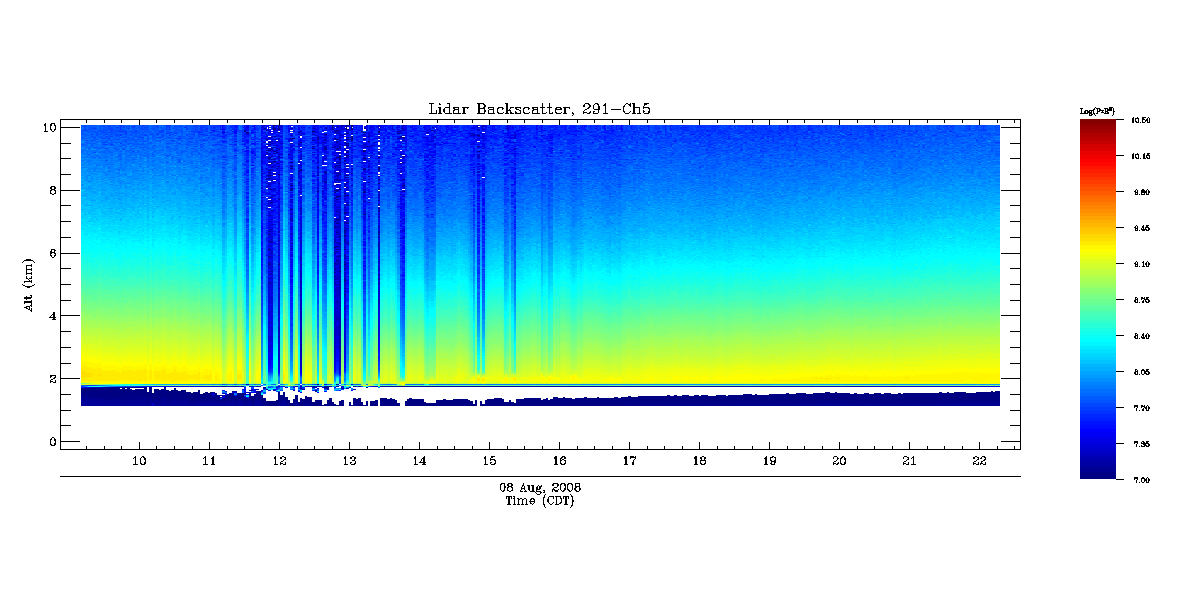Click the time axis tick label '17'
The height and width of the screenshot is (600, 1200).
pyautogui.click(x=630, y=460)
